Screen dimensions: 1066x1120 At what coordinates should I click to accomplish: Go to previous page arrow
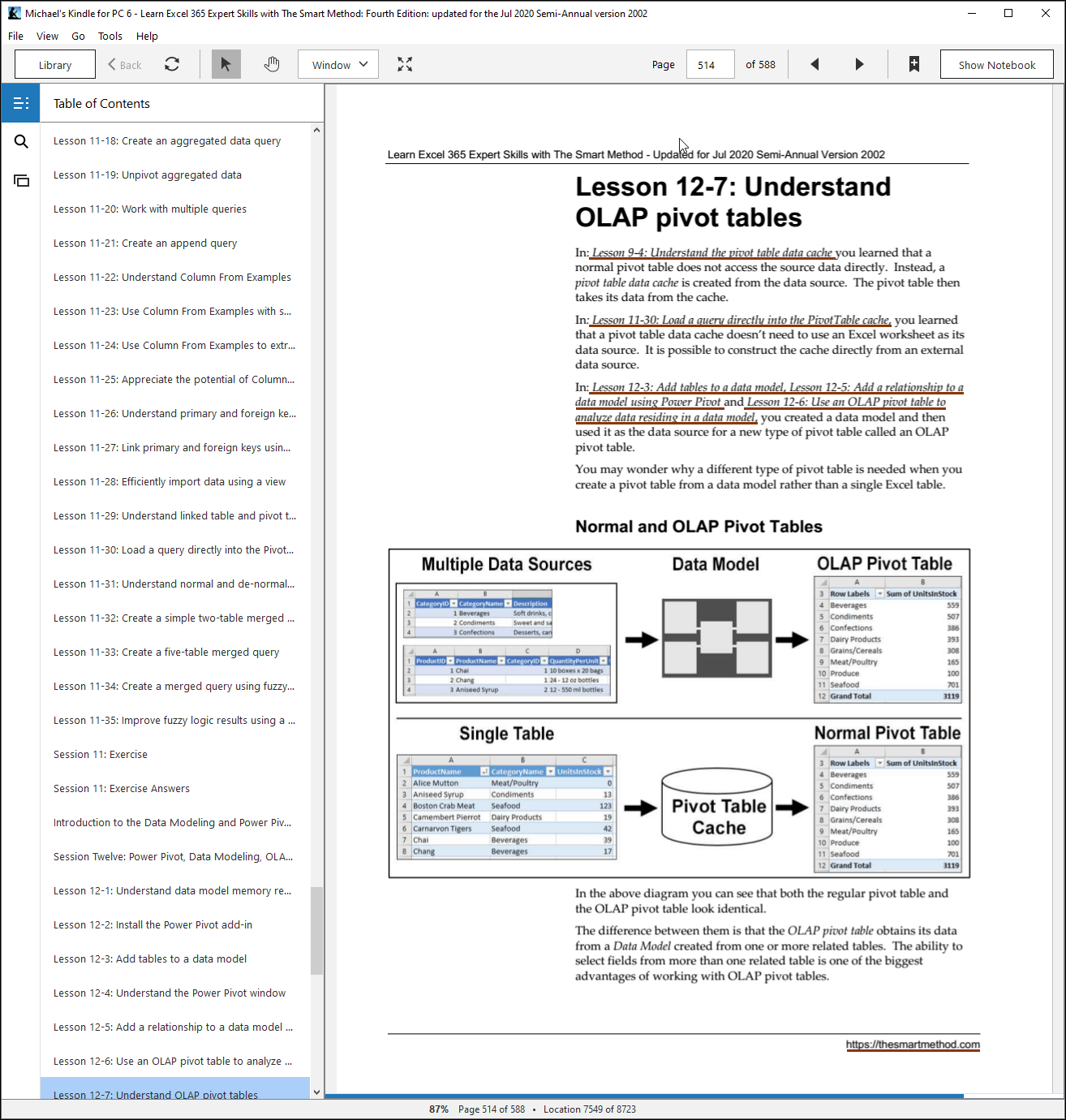coord(815,64)
